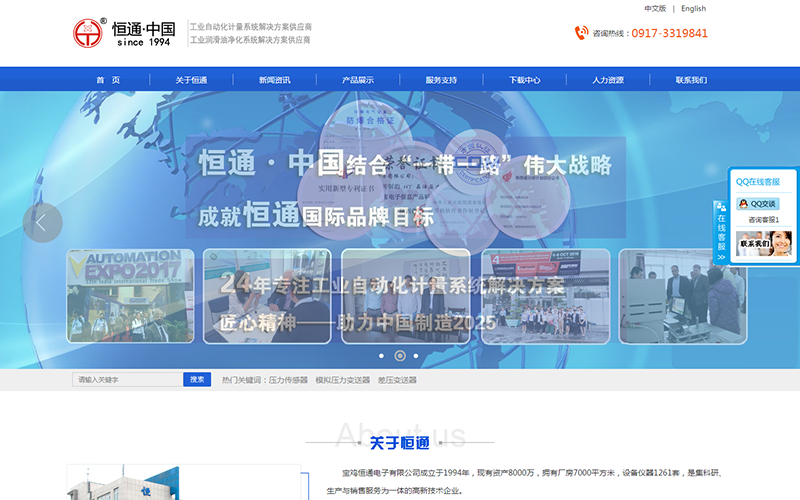
Task: Click the 咨询客服1 label
Action: [x=763, y=220]
